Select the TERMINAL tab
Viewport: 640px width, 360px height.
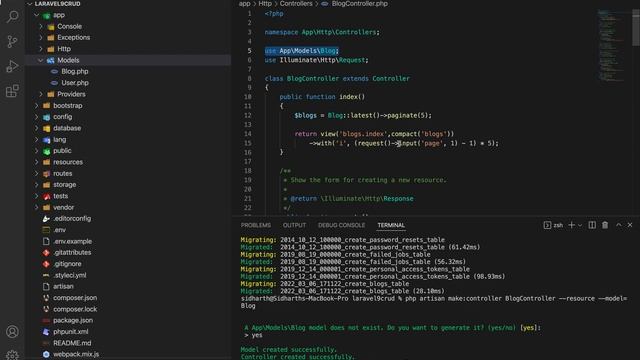tap(391, 225)
